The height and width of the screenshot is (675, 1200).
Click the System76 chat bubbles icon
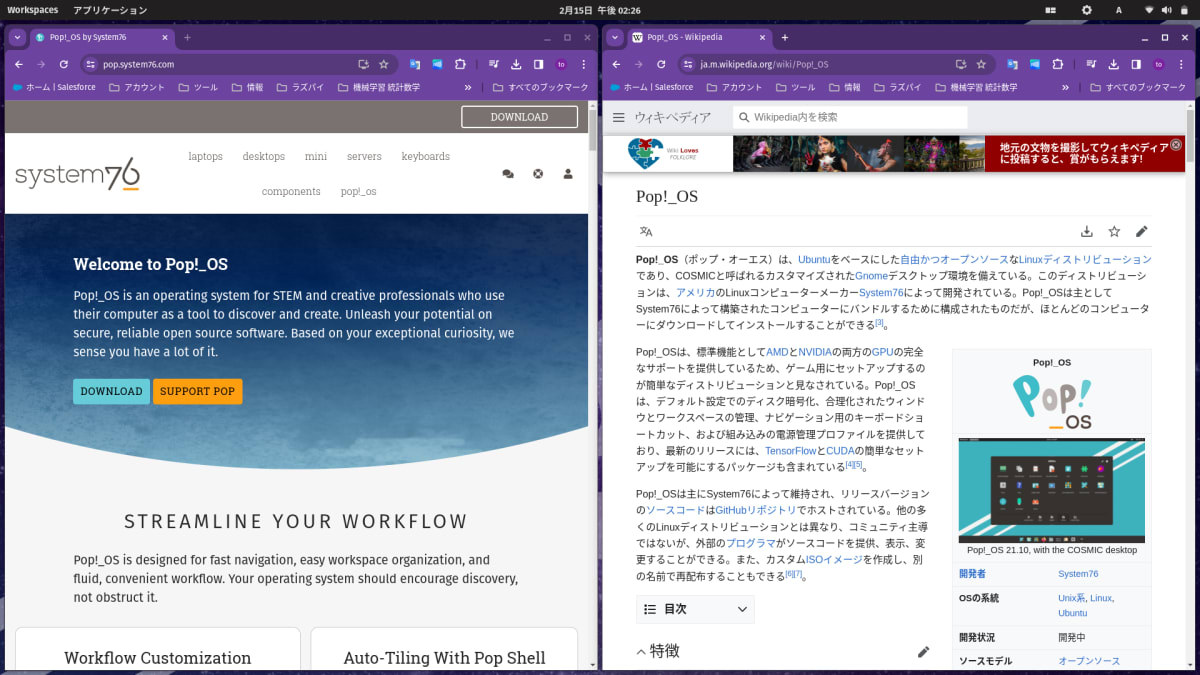(508, 174)
